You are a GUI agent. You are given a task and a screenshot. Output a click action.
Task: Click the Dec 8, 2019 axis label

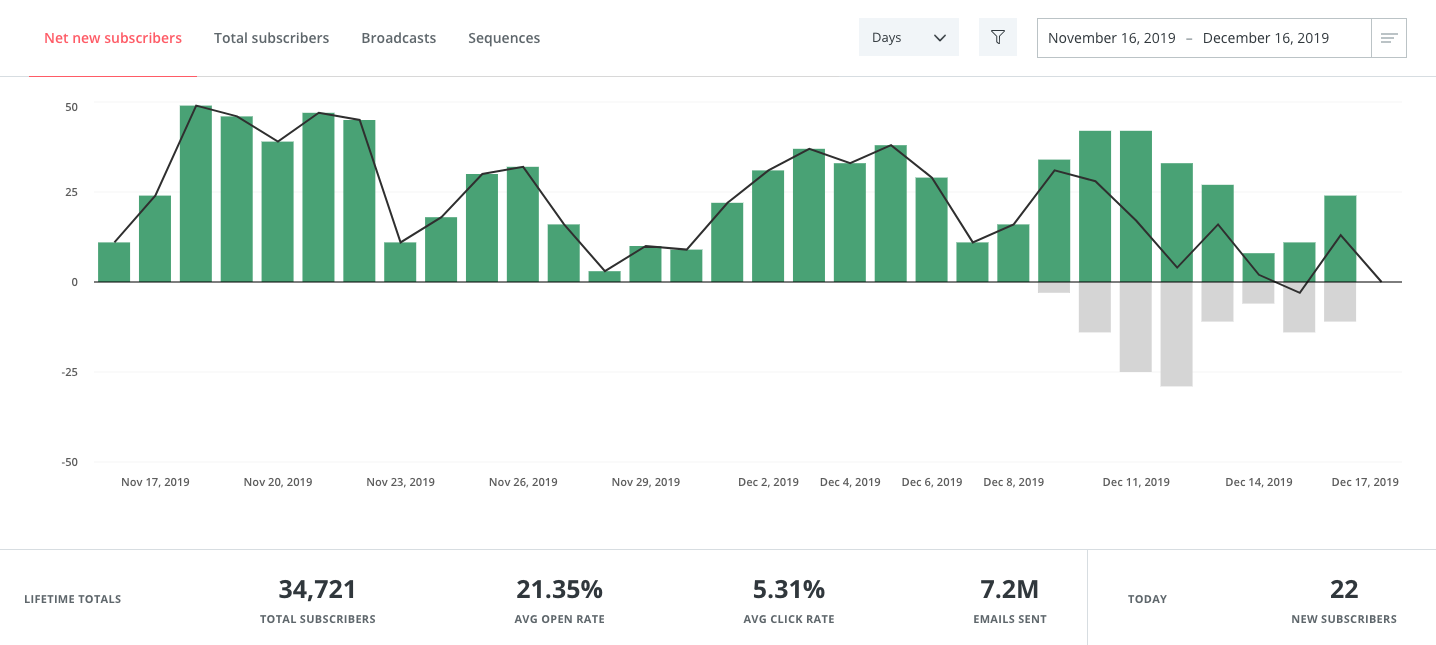pyautogui.click(x=1013, y=482)
